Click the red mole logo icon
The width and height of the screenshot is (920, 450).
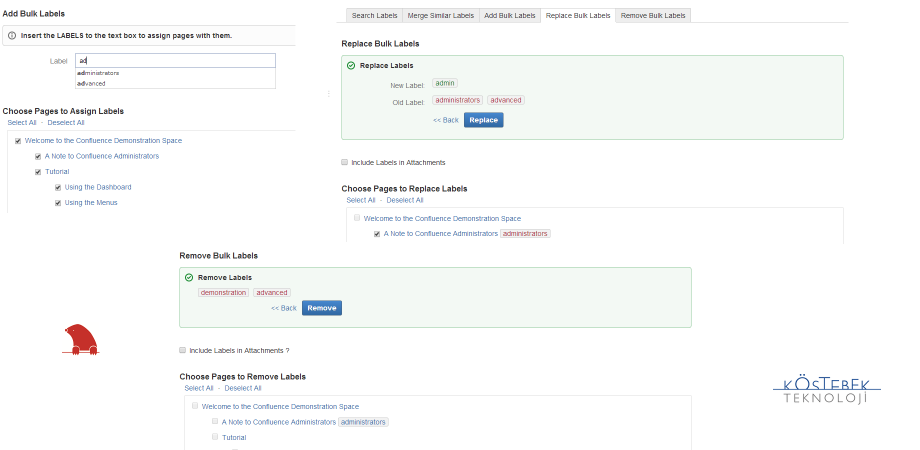coord(81,340)
